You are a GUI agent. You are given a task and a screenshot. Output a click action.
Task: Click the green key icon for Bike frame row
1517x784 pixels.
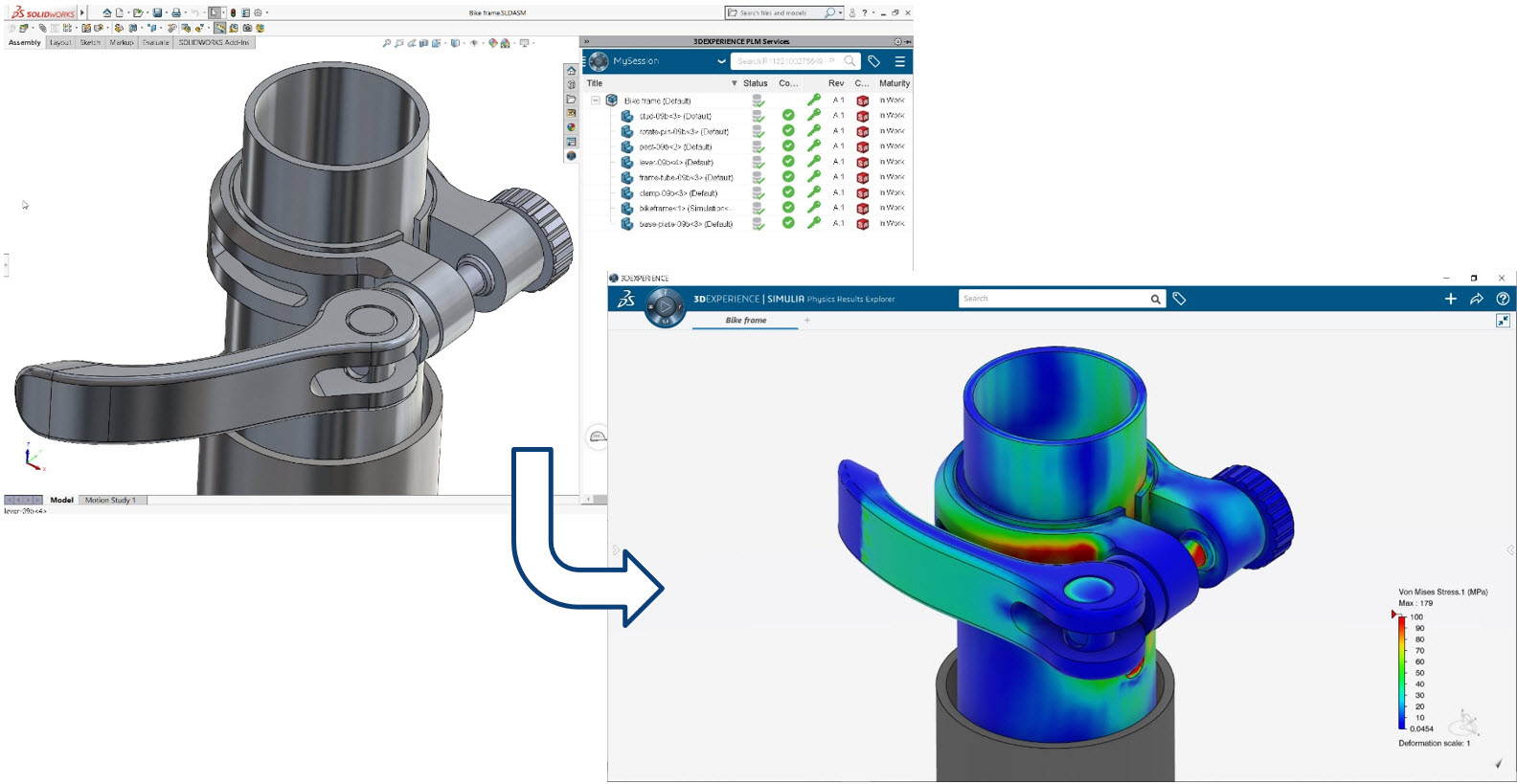pos(814,100)
